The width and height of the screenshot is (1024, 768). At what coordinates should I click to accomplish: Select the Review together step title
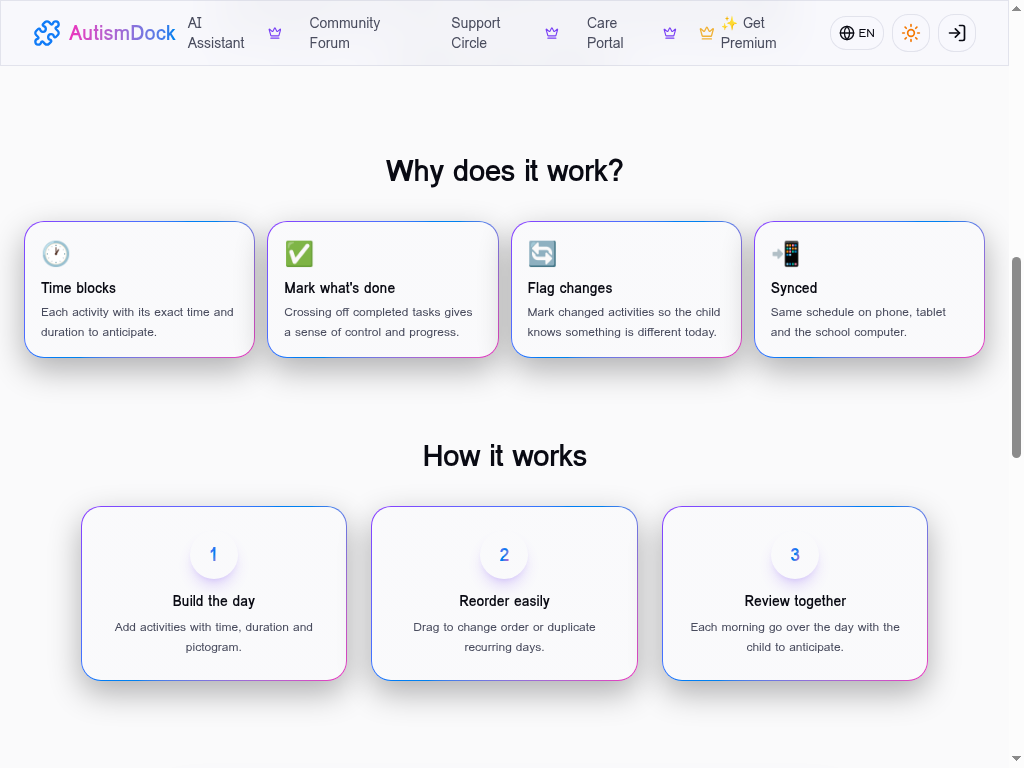click(795, 601)
